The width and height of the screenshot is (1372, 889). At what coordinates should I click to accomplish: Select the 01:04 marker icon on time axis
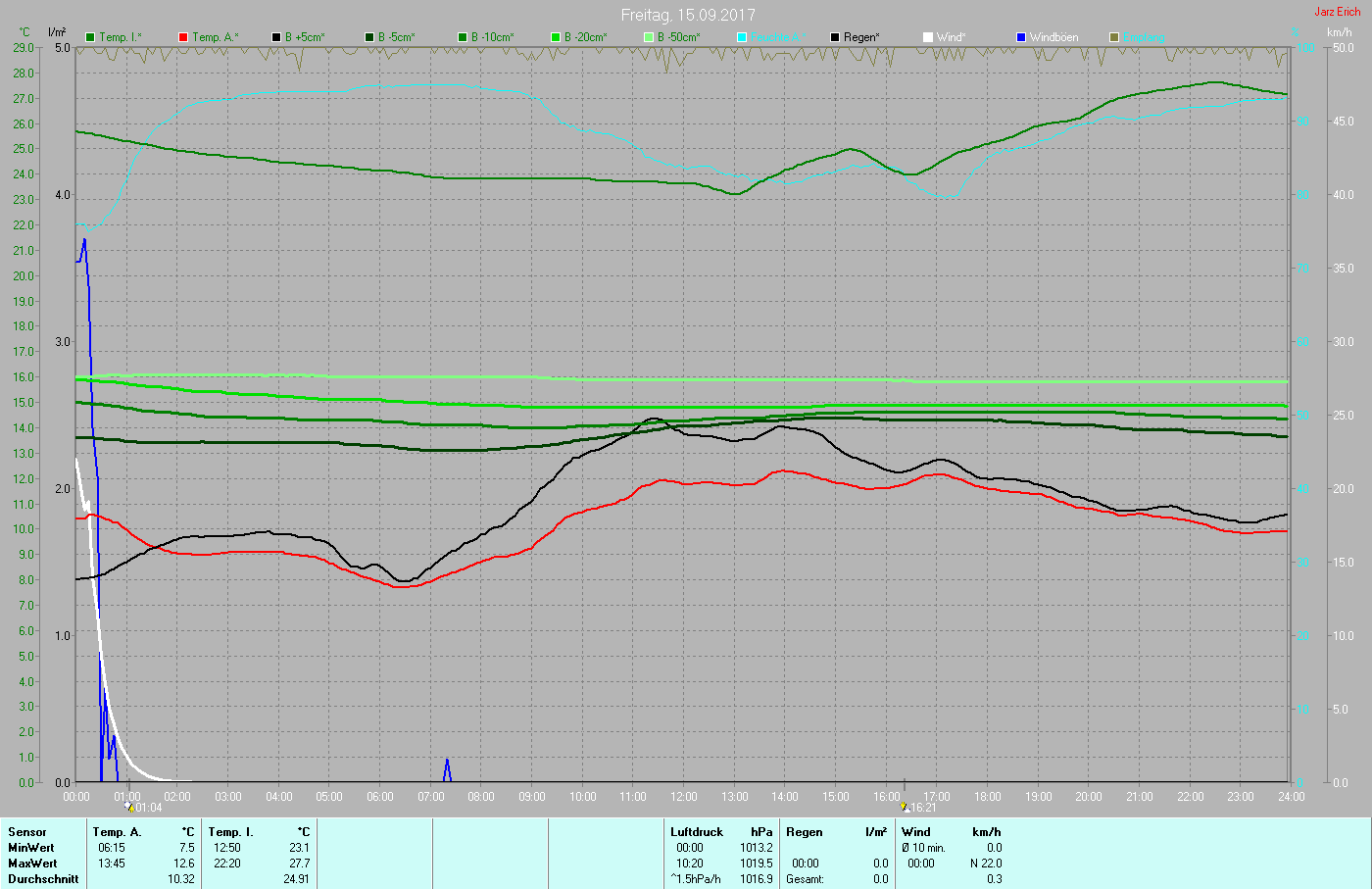point(129,808)
